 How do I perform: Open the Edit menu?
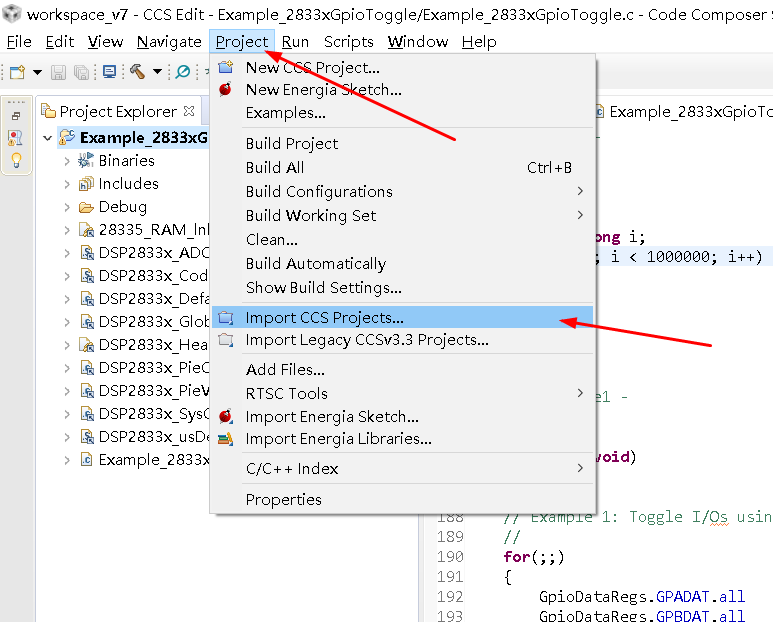[x=60, y=42]
